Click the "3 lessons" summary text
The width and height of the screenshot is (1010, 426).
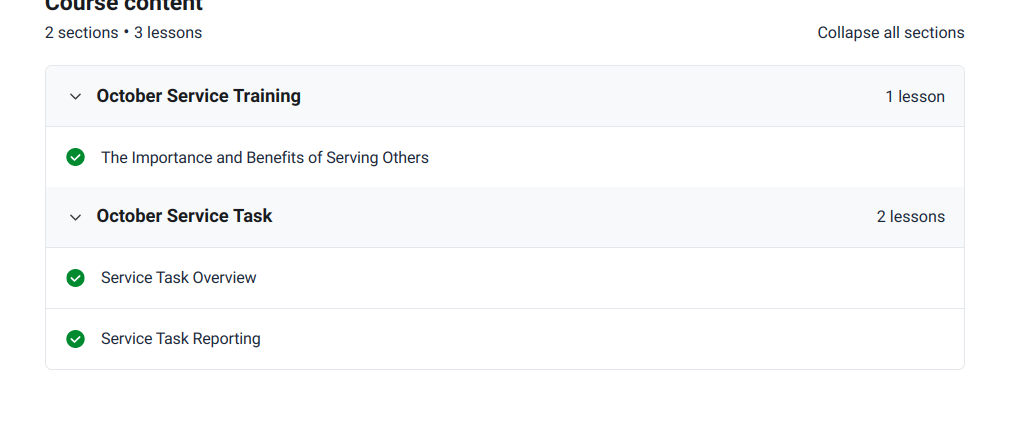click(x=168, y=33)
